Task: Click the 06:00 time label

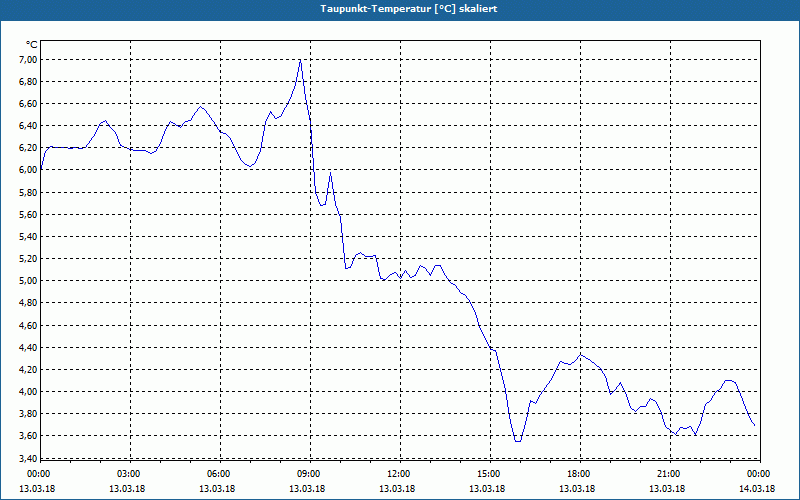Action: (x=219, y=474)
